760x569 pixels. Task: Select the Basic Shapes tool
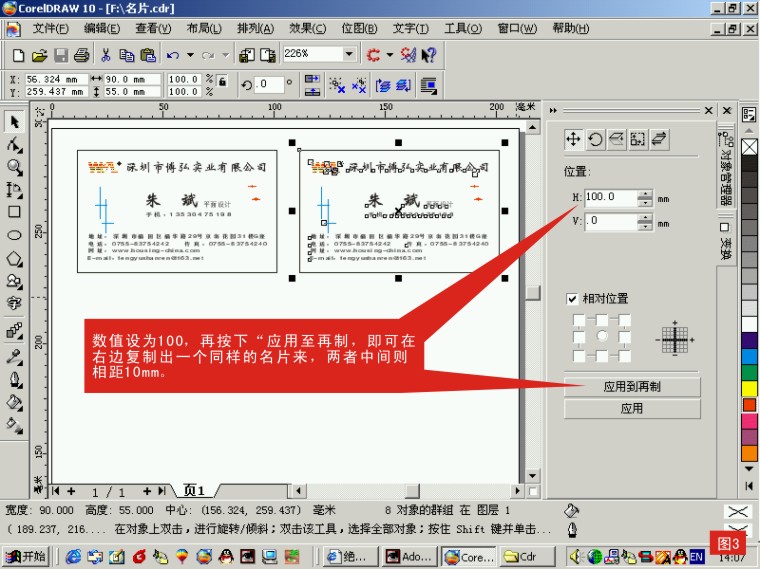coord(15,281)
